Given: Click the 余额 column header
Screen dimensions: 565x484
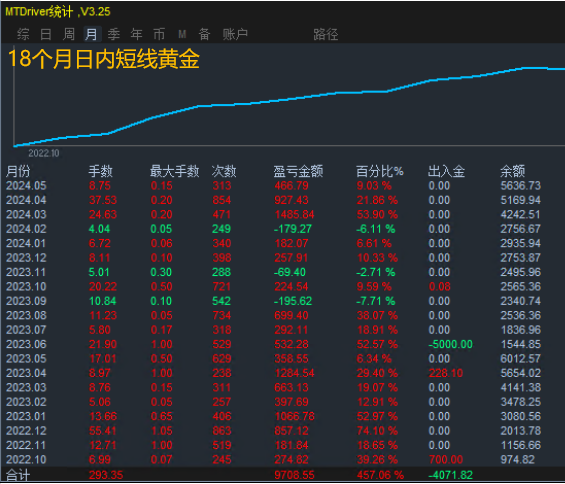Looking at the screenshot, I should click(513, 171).
